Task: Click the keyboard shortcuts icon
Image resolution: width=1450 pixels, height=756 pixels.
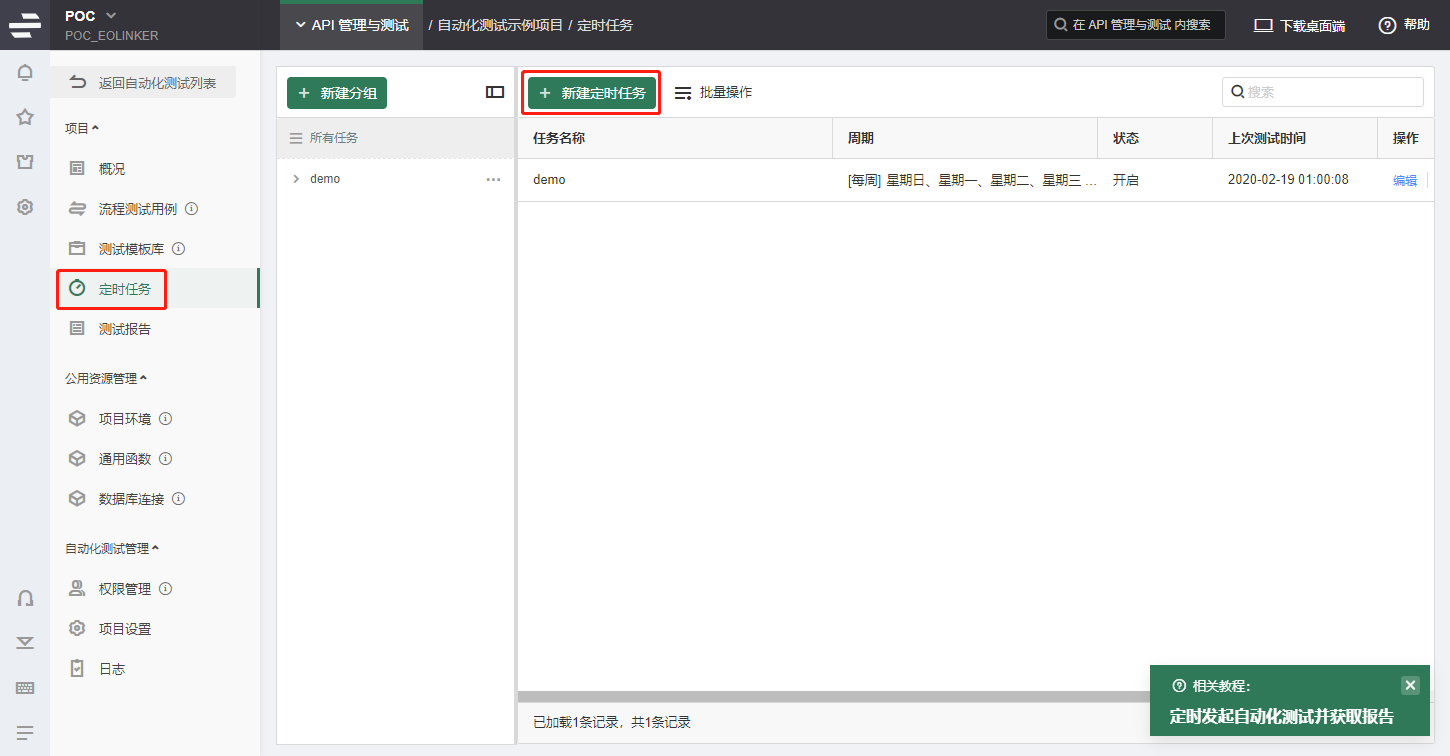Action: (25, 688)
